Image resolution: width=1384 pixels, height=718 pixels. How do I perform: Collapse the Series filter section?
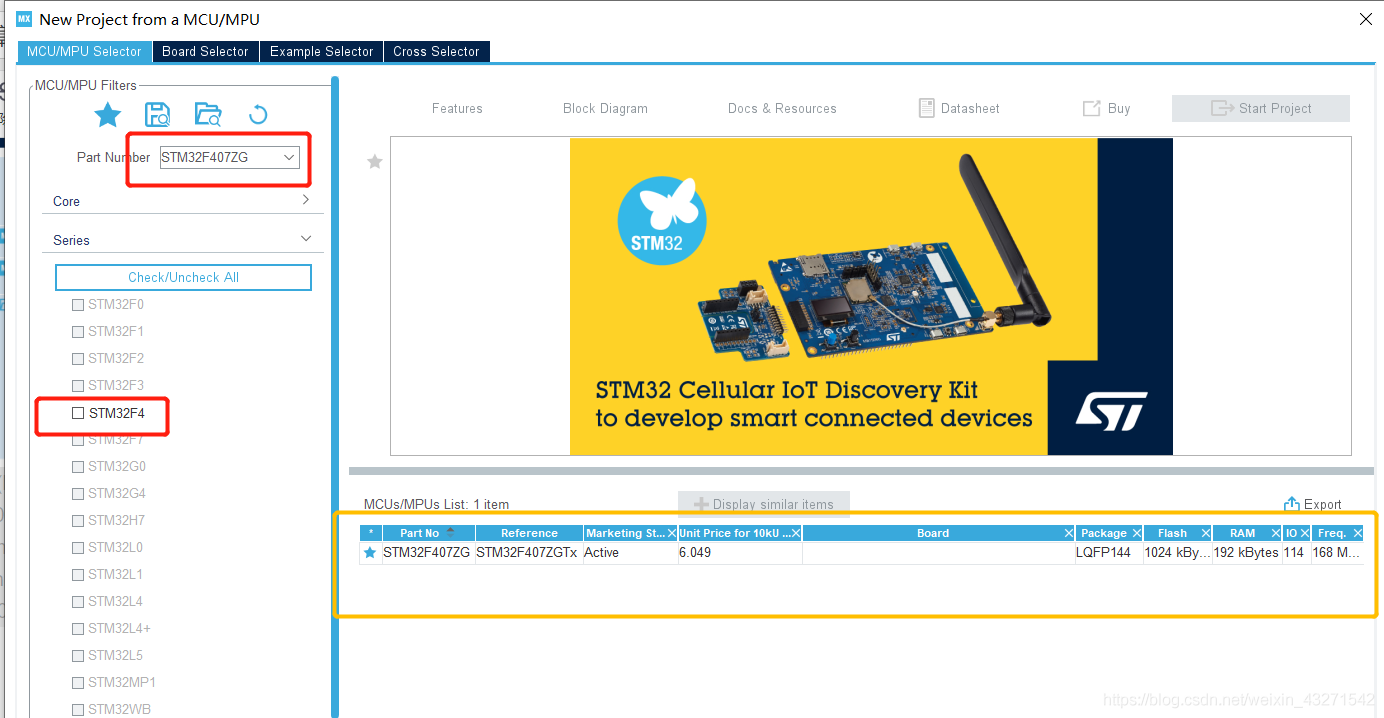pyautogui.click(x=306, y=239)
